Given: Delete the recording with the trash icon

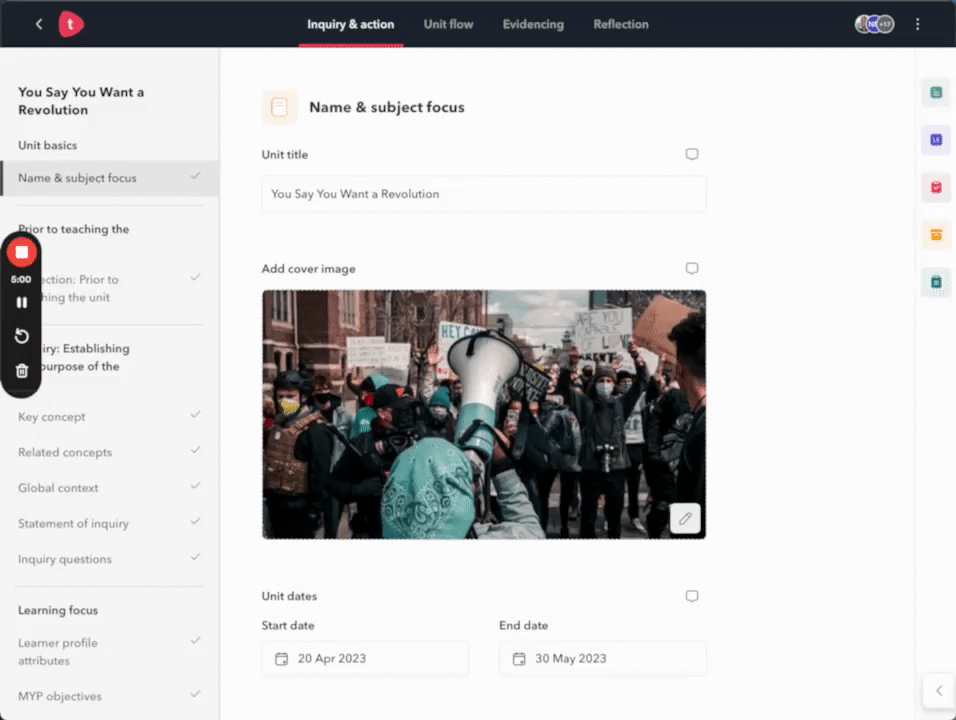Looking at the screenshot, I should pyautogui.click(x=22, y=371).
